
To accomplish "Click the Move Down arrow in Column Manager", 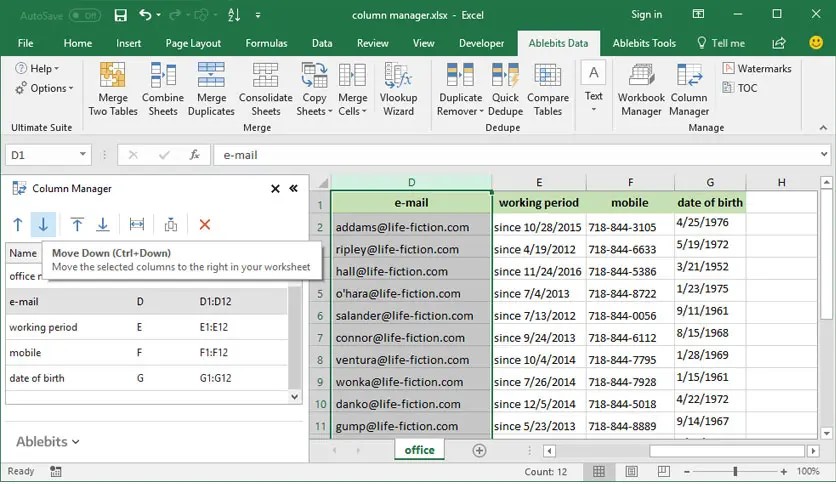I will [43, 225].
